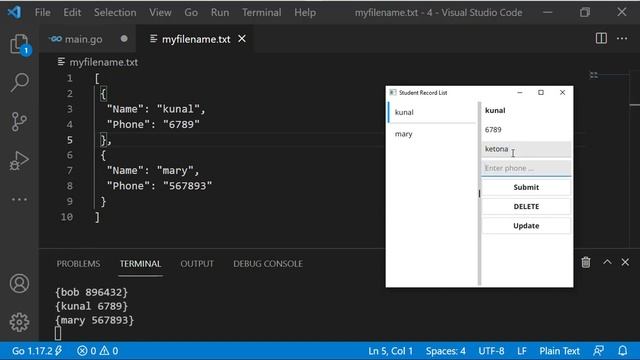Viewport: 640px width, 360px height.
Task: Click Ln 5, Col 1 in status bar
Action: (x=390, y=351)
